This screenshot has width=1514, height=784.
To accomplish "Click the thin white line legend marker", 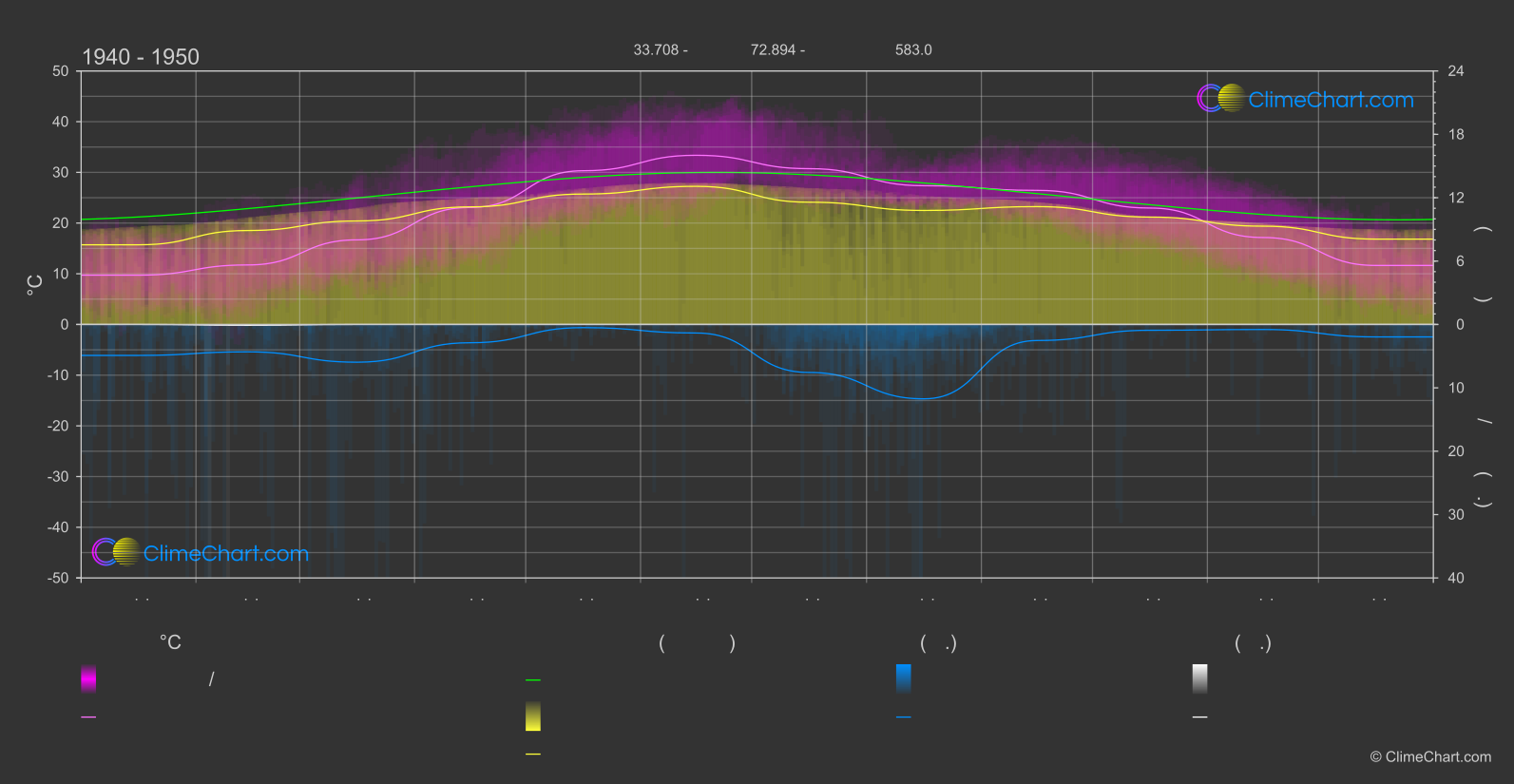I will click(x=1200, y=717).
